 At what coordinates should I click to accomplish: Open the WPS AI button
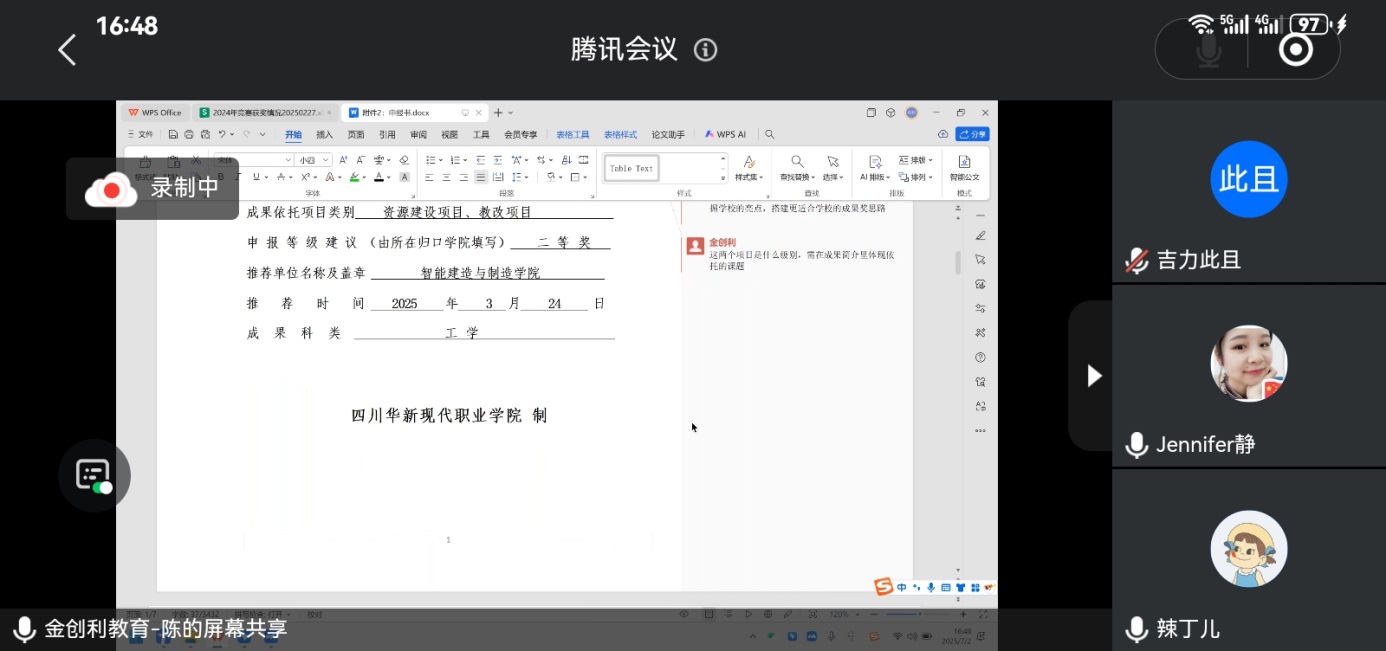click(726, 134)
